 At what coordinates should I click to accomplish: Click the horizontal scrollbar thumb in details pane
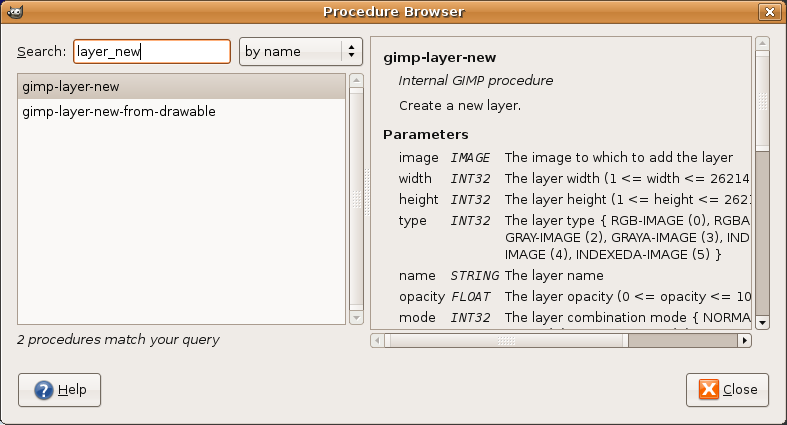[x=506, y=341]
